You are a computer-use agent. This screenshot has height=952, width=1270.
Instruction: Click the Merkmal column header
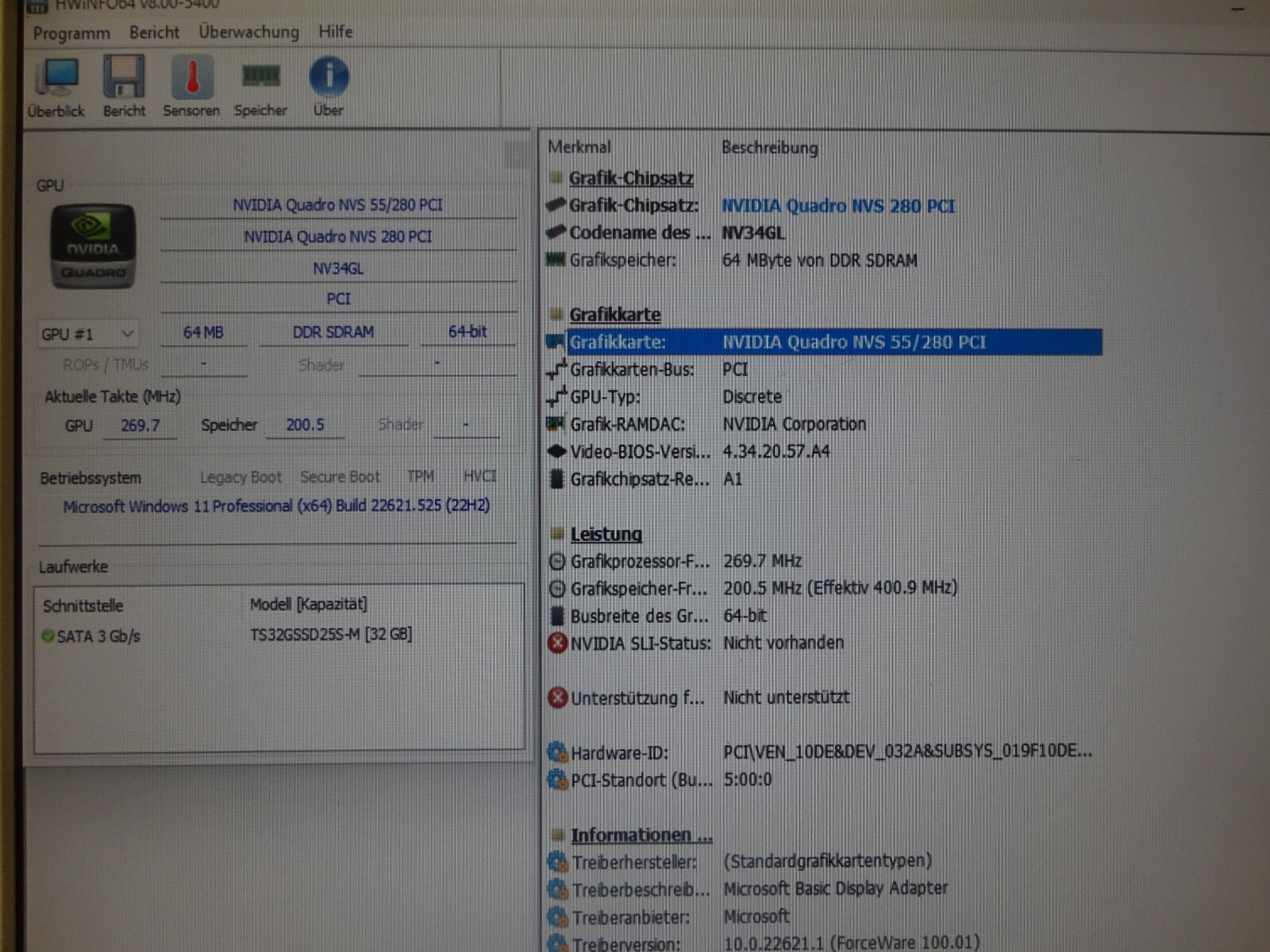pyautogui.click(x=579, y=147)
